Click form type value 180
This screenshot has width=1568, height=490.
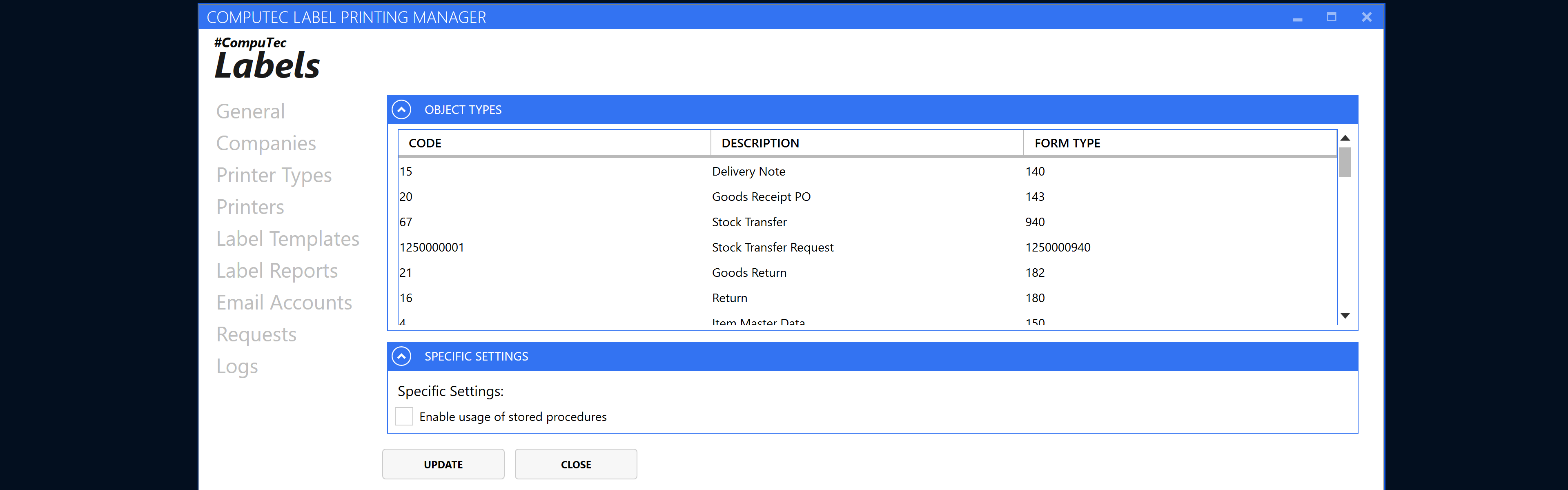[1035, 298]
